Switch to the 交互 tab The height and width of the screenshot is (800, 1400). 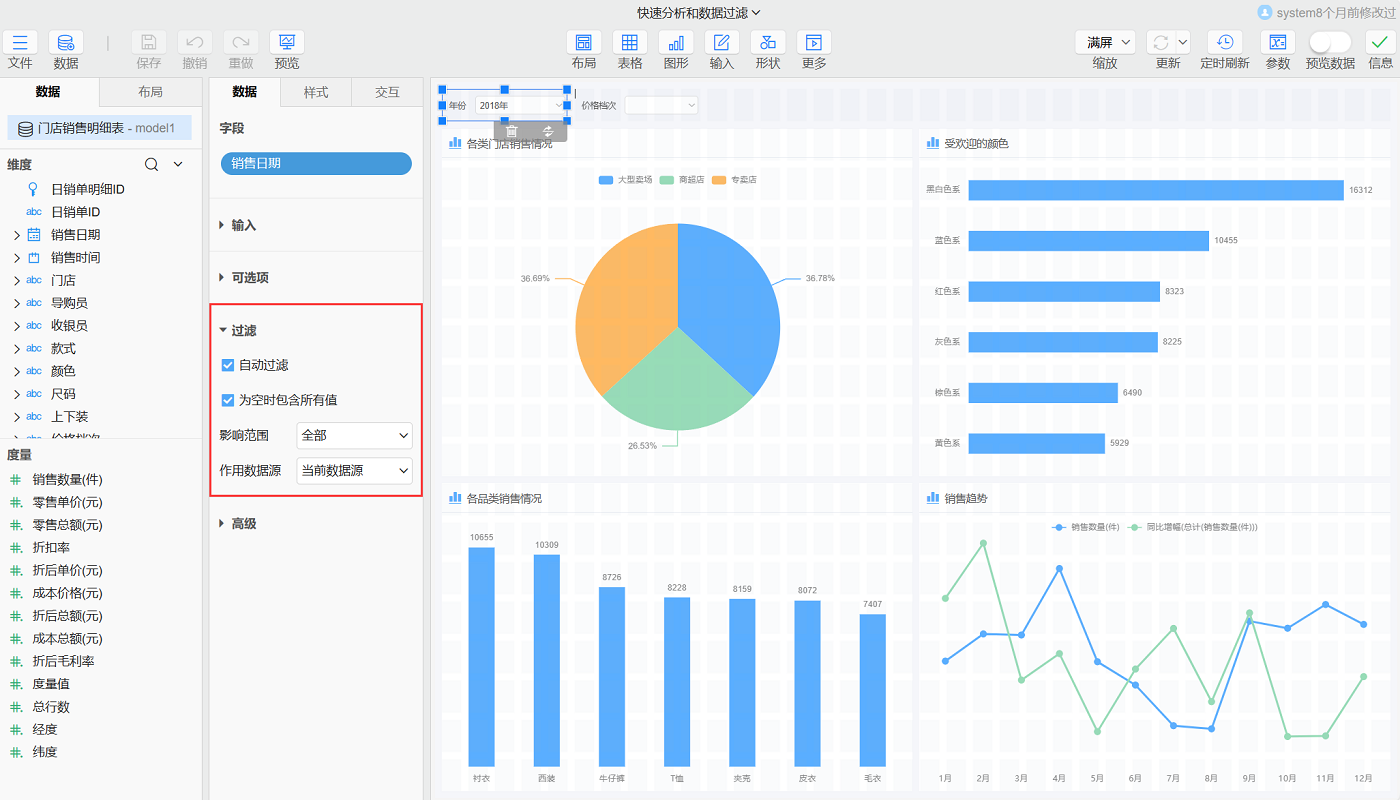[x=387, y=92]
